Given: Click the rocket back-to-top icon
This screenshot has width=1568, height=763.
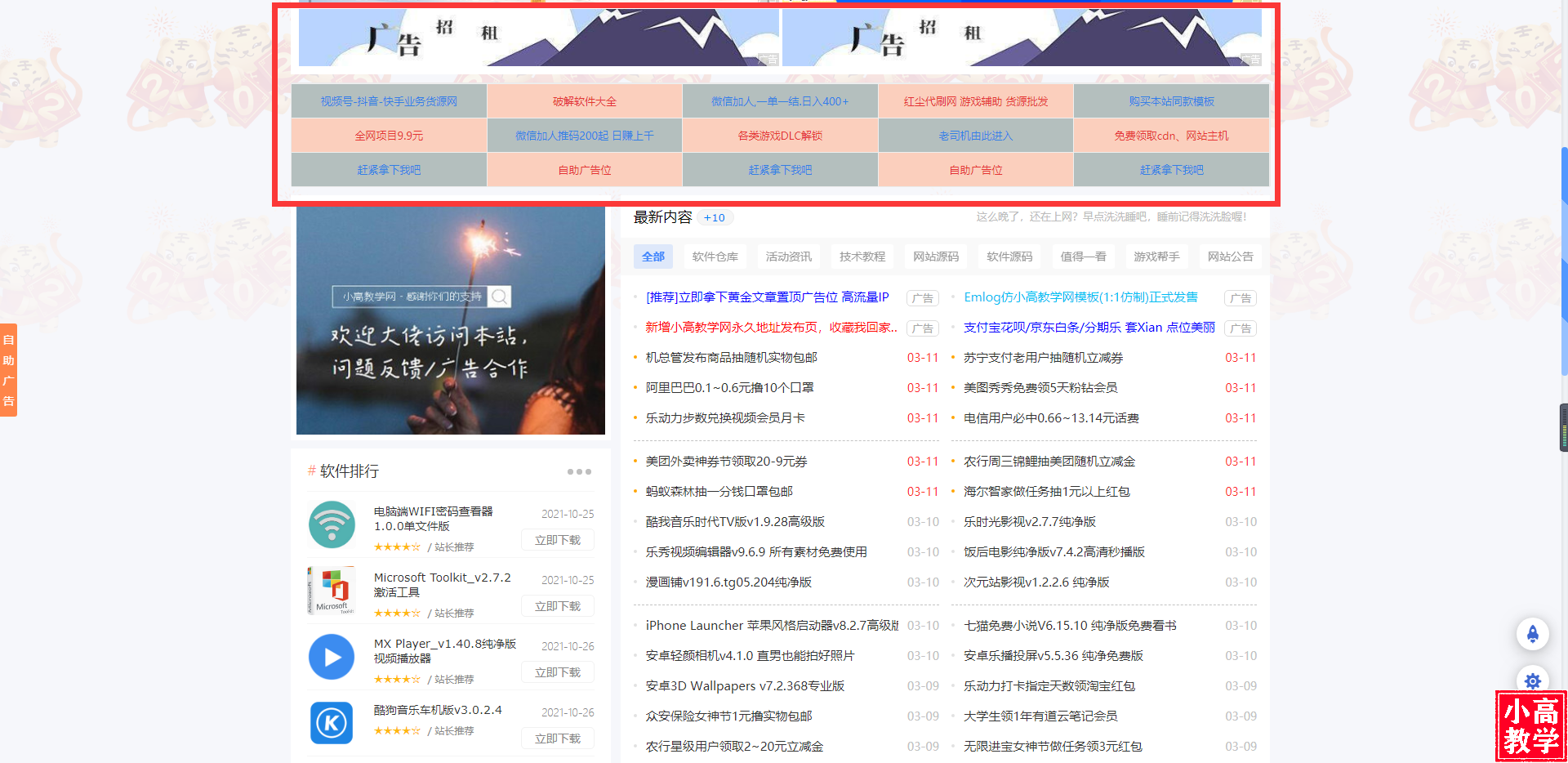Looking at the screenshot, I should (x=1533, y=634).
